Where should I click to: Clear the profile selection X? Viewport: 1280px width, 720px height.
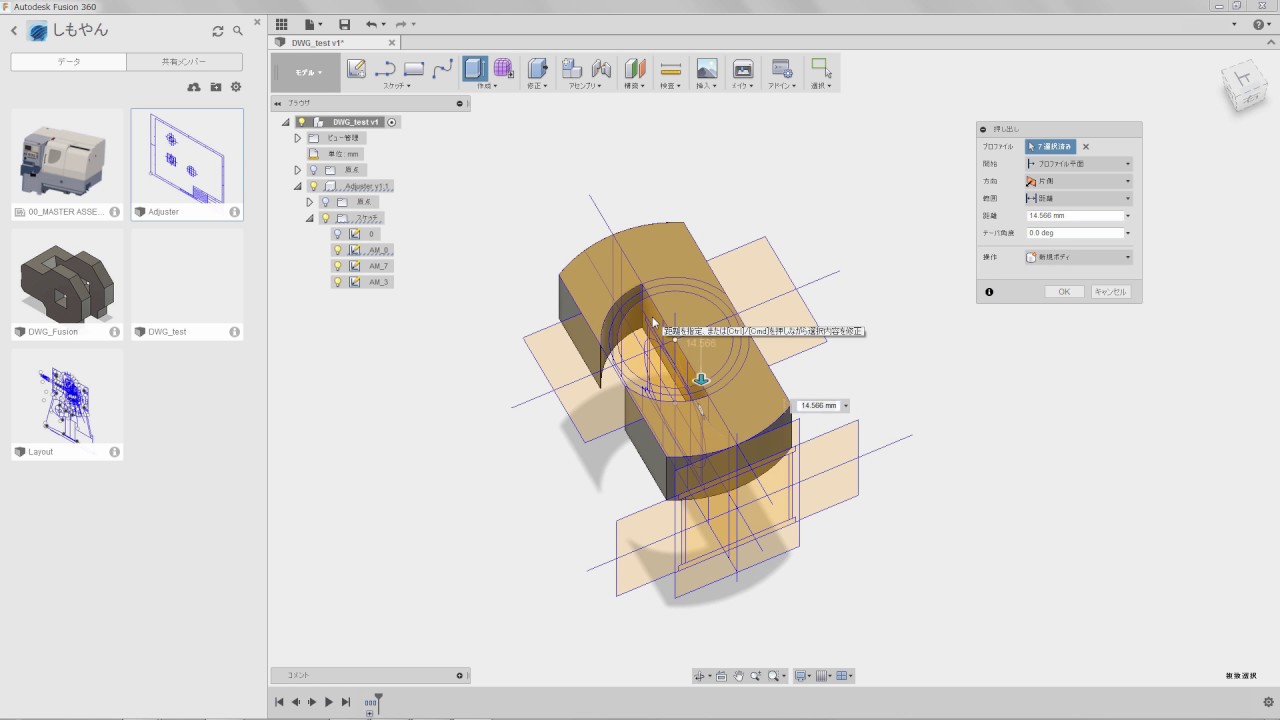tap(1086, 147)
